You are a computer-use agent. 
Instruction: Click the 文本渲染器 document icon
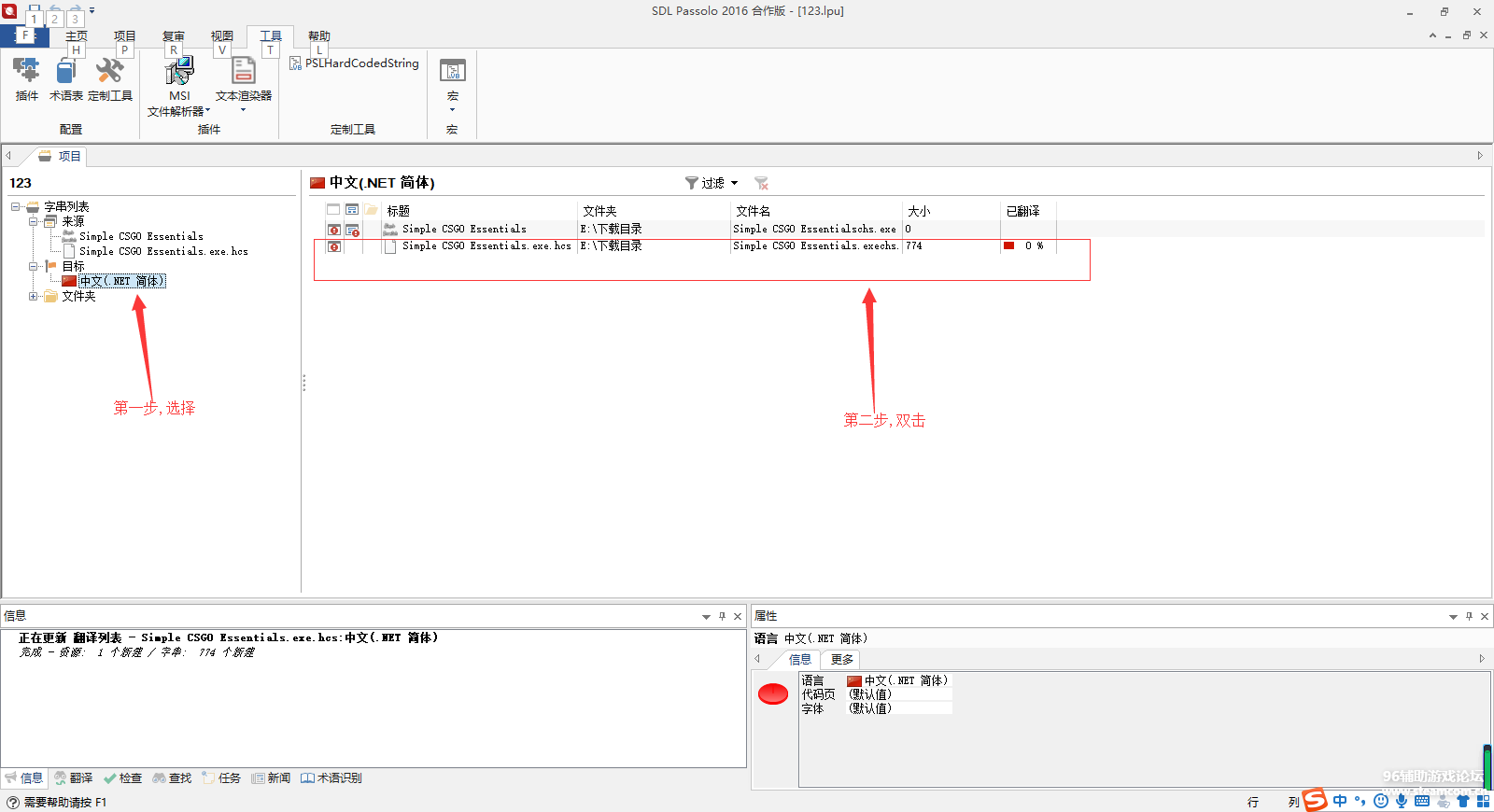pyautogui.click(x=243, y=73)
